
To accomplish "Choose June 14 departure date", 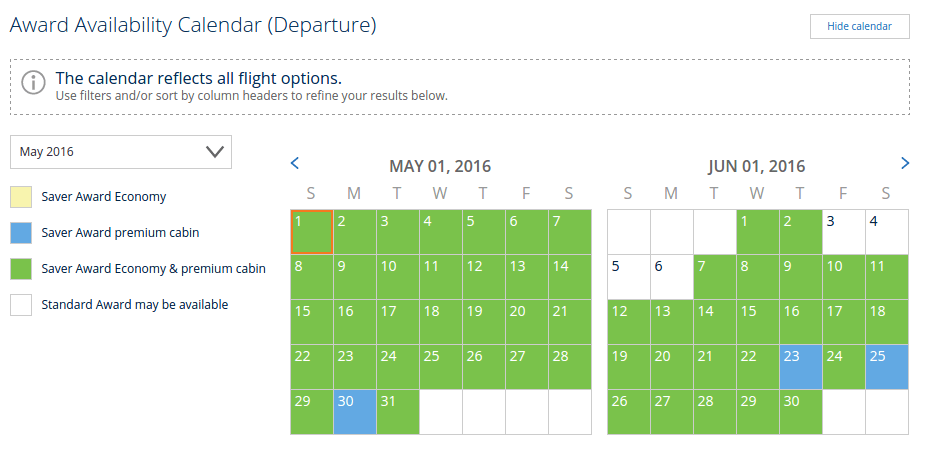I will click(715, 322).
